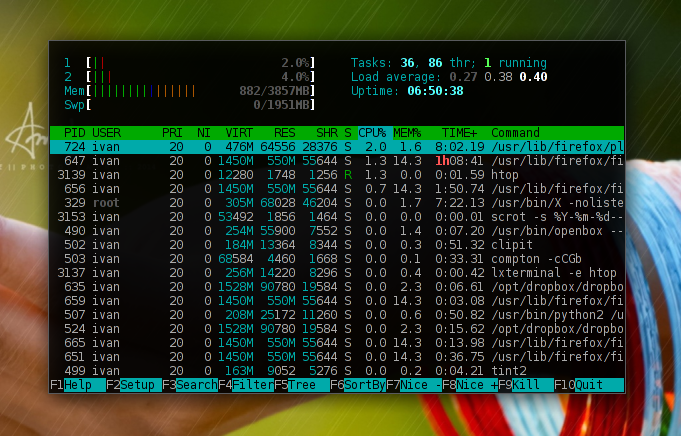Select firefox process row with PID 665

point(337,343)
